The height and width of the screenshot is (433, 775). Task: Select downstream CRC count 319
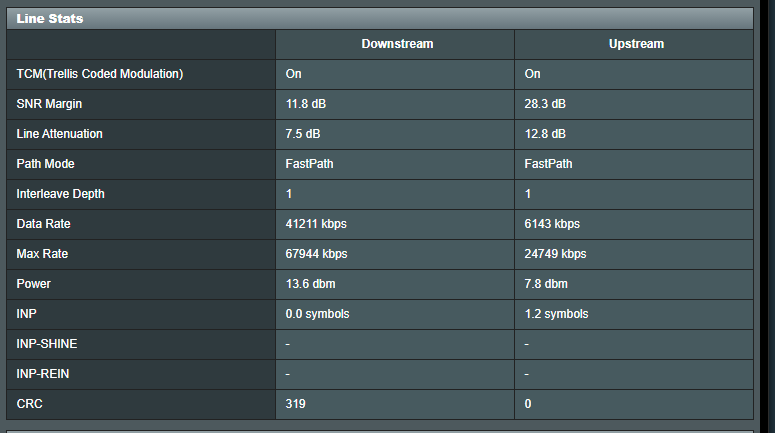coord(295,404)
